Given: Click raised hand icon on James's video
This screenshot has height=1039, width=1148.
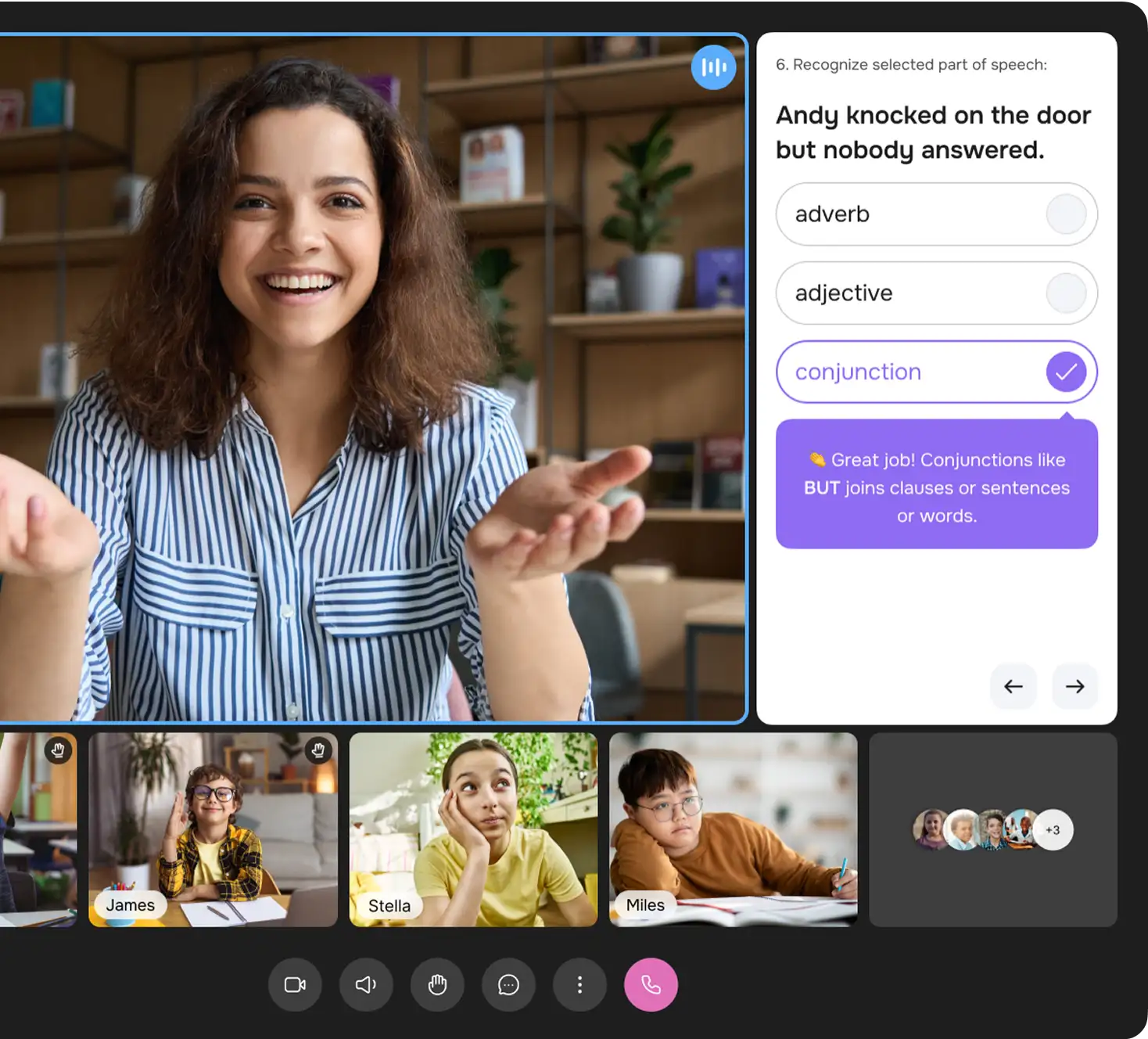Looking at the screenshot, I should click(x=317, y=750).
